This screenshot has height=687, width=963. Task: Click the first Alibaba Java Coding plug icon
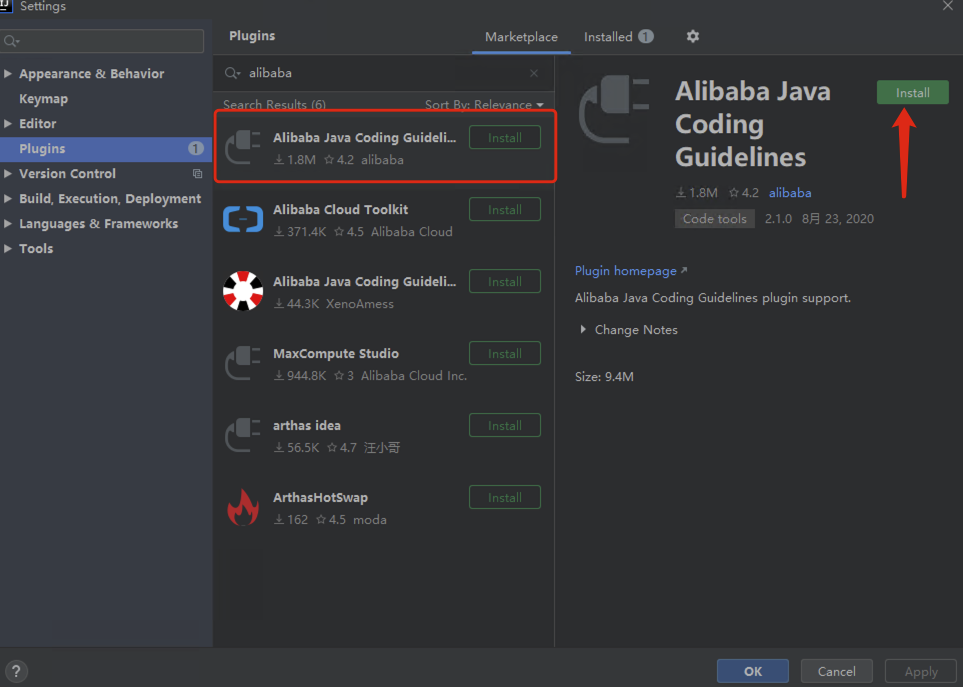pos(243,147)
